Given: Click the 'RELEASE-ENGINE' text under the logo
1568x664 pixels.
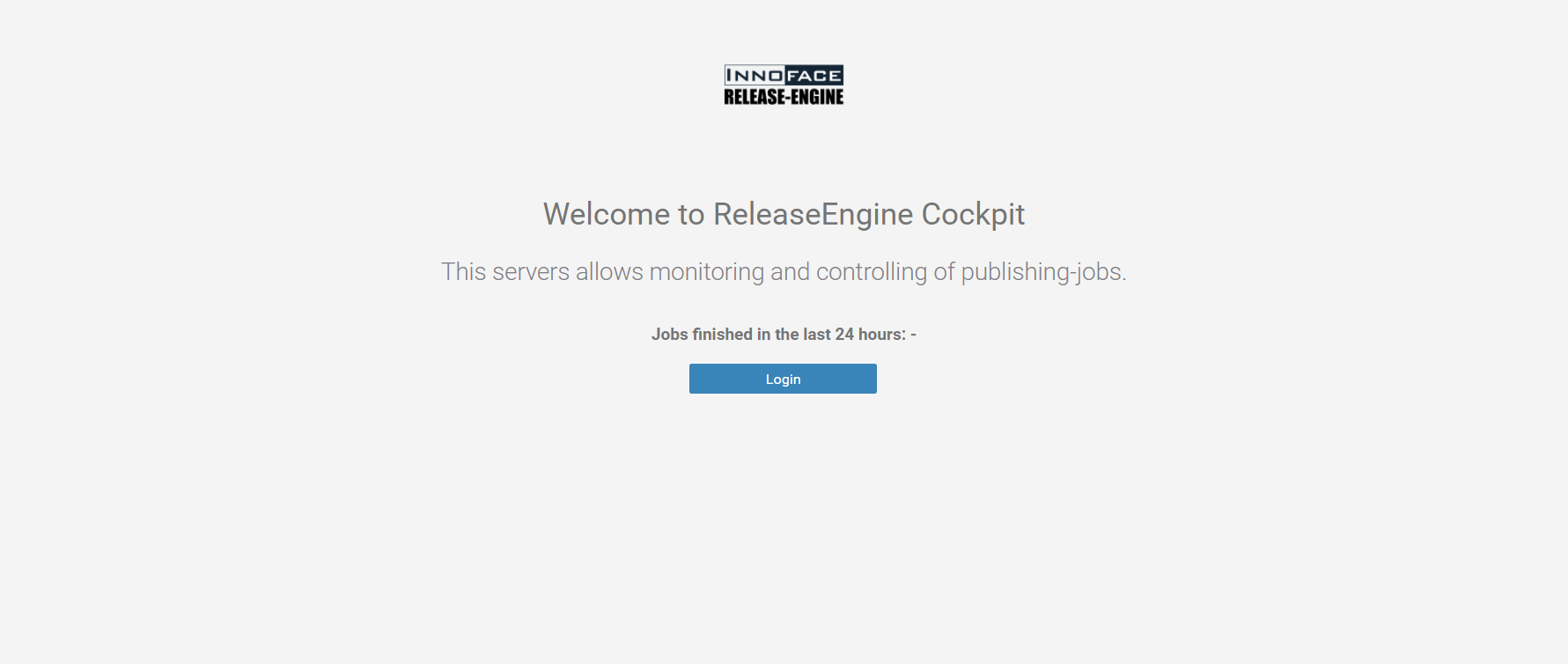Looking at the screenshot, I should click(x=784, y=97).
